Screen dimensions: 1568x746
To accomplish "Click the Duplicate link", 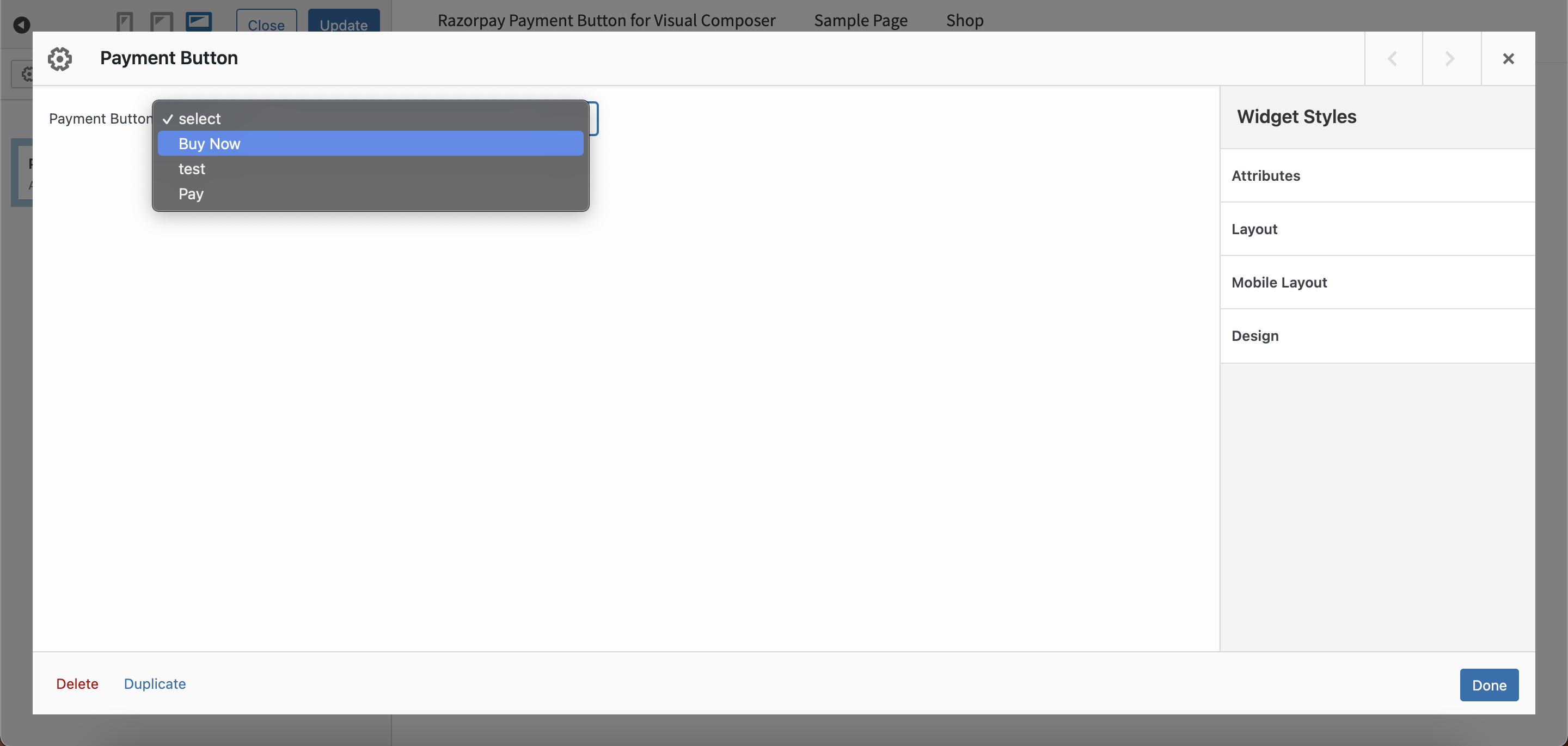I will [x=155, y=684].
